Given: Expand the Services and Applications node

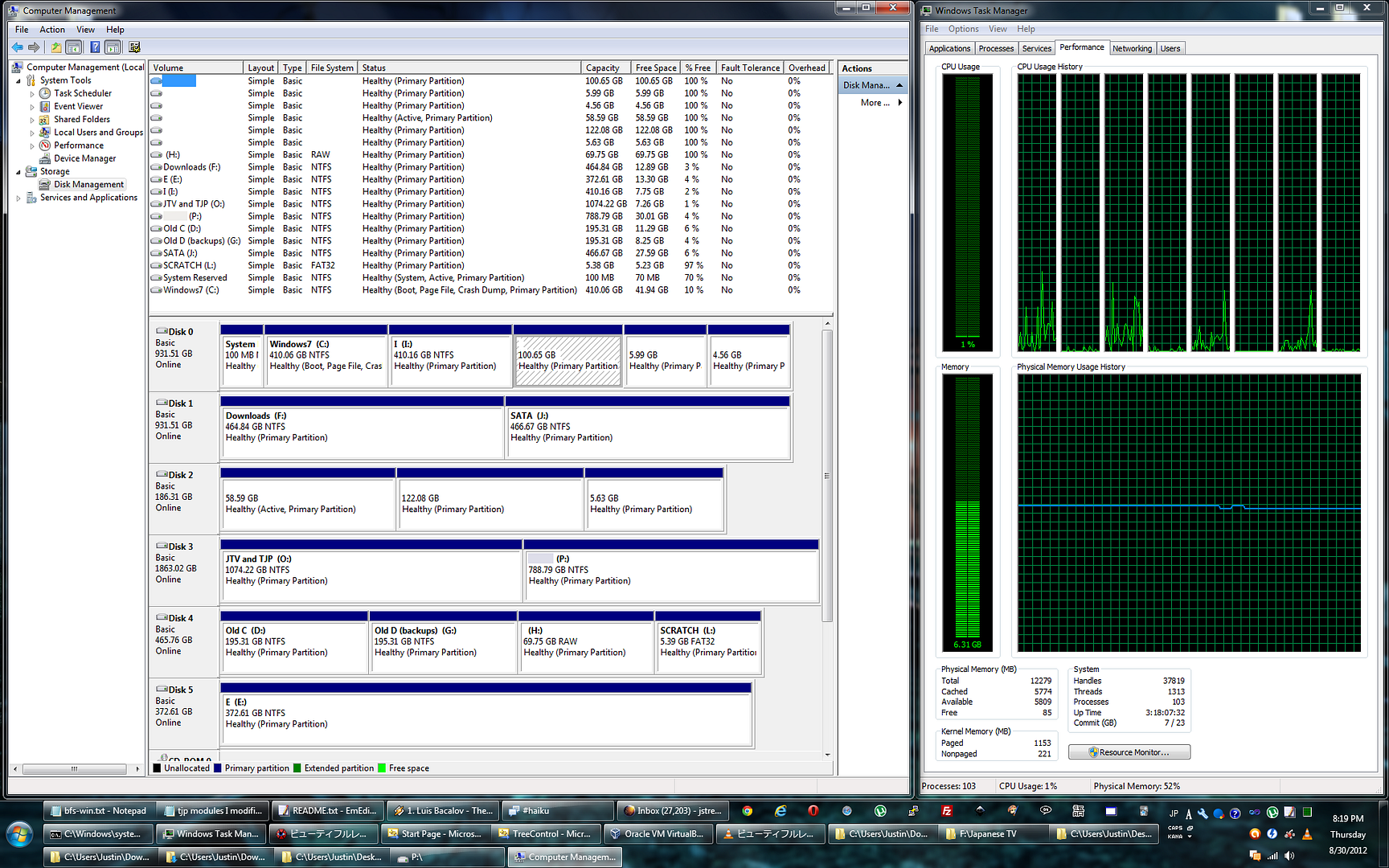Looking at the screenshot, I should 18,198.
